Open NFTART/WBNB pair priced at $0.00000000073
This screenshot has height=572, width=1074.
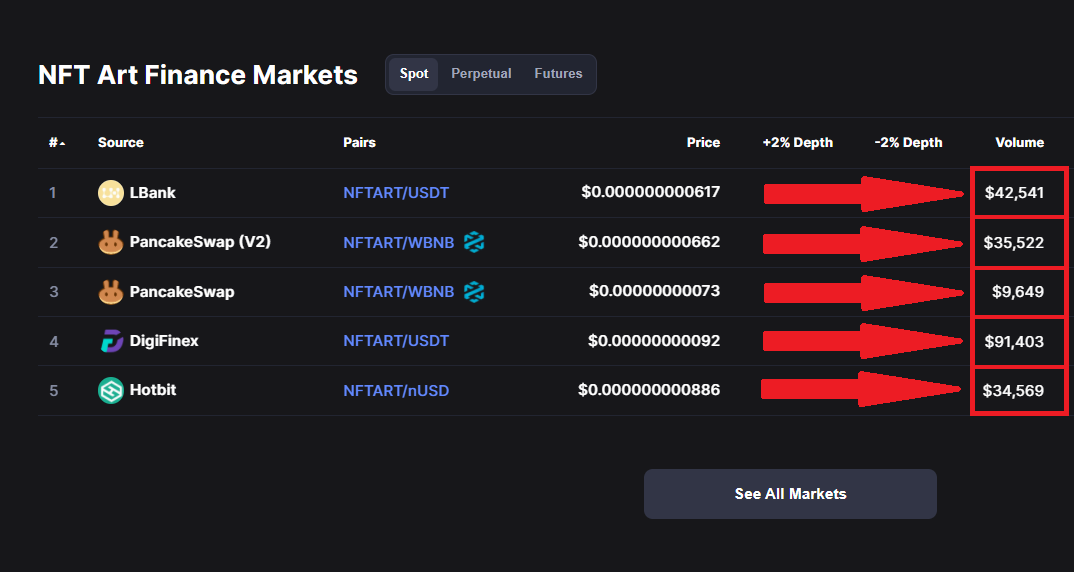(399, 292)
